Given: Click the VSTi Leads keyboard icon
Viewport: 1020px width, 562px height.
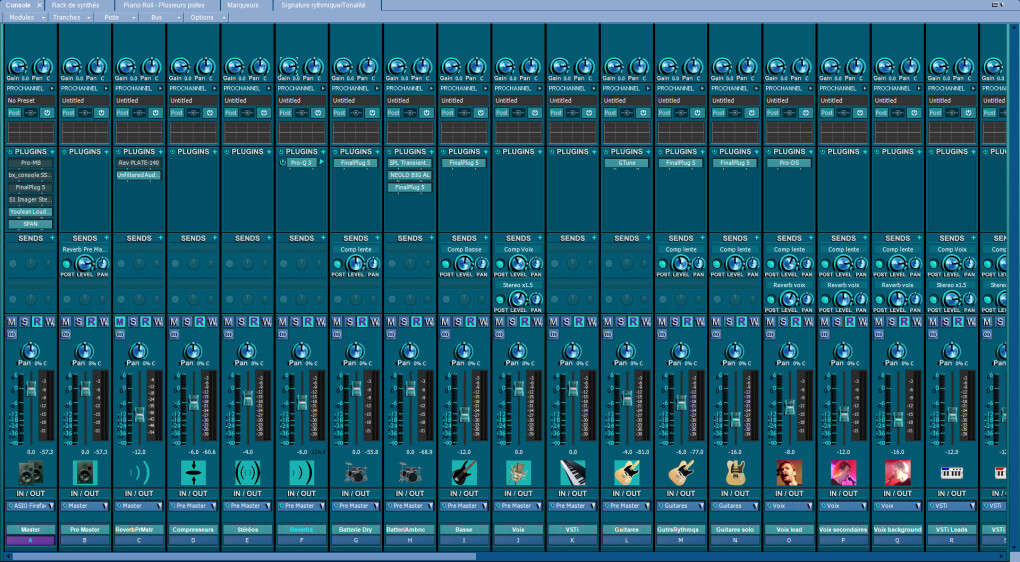Looking at the screenshot, I should [x=952, y=473].
